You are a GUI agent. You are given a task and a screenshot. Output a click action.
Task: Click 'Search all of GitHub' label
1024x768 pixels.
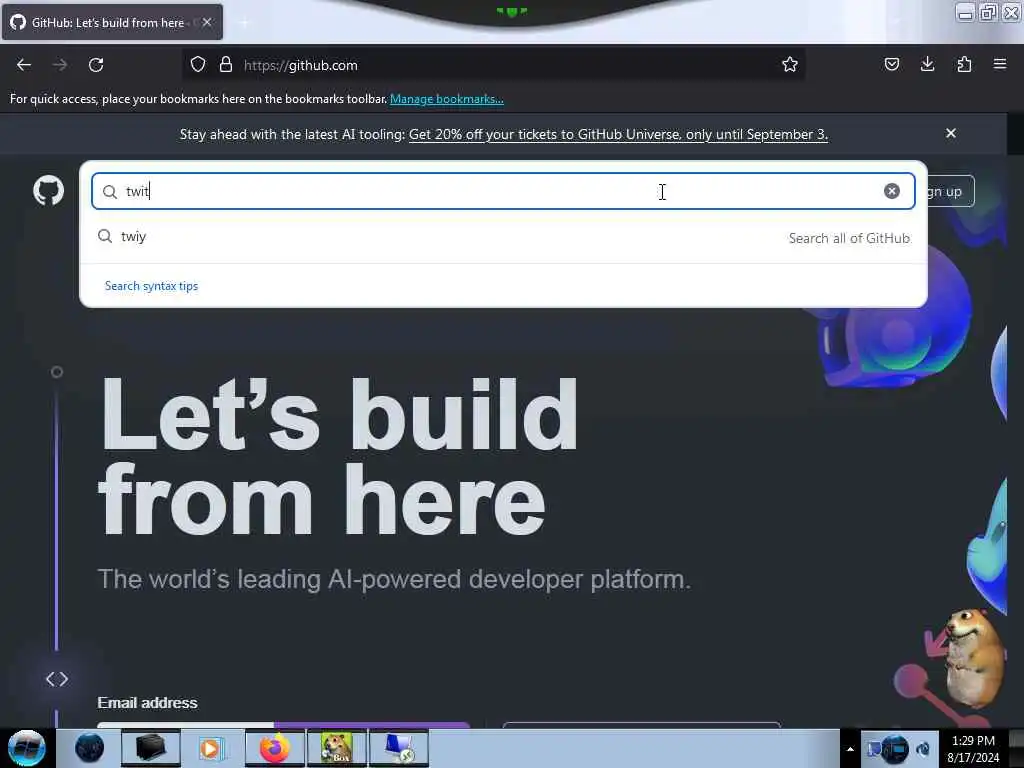point(849,238)
